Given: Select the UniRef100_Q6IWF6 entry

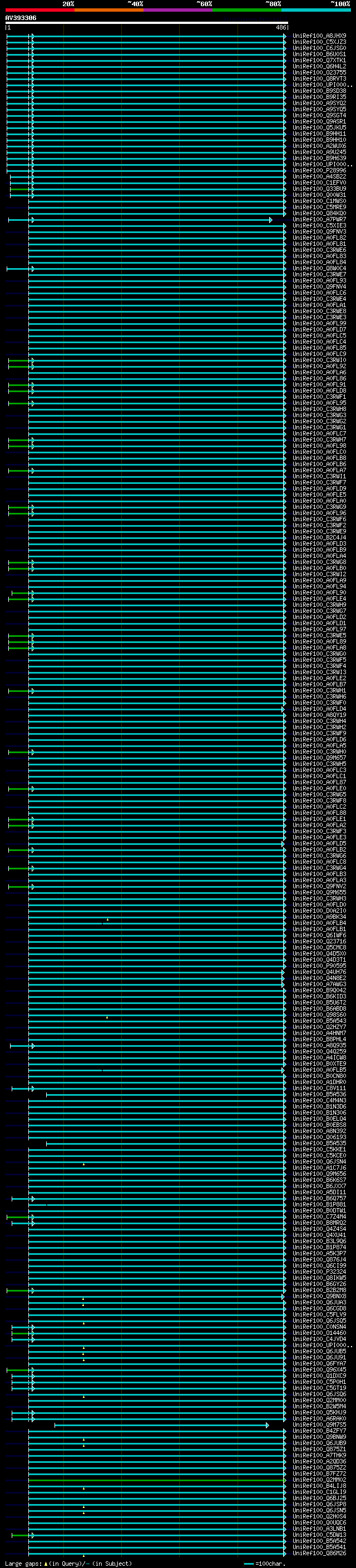Looking at the screenshot, I should pos(319,935).
